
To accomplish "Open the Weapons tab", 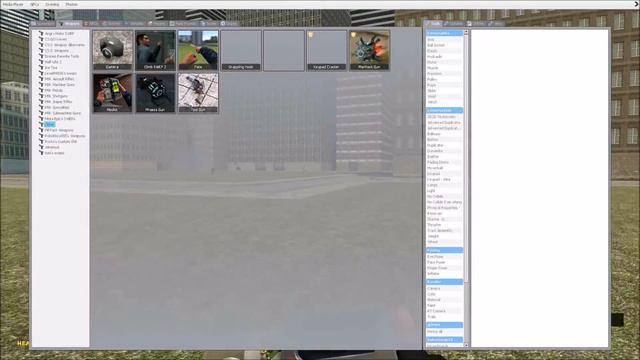I will (x=69, y=24).
